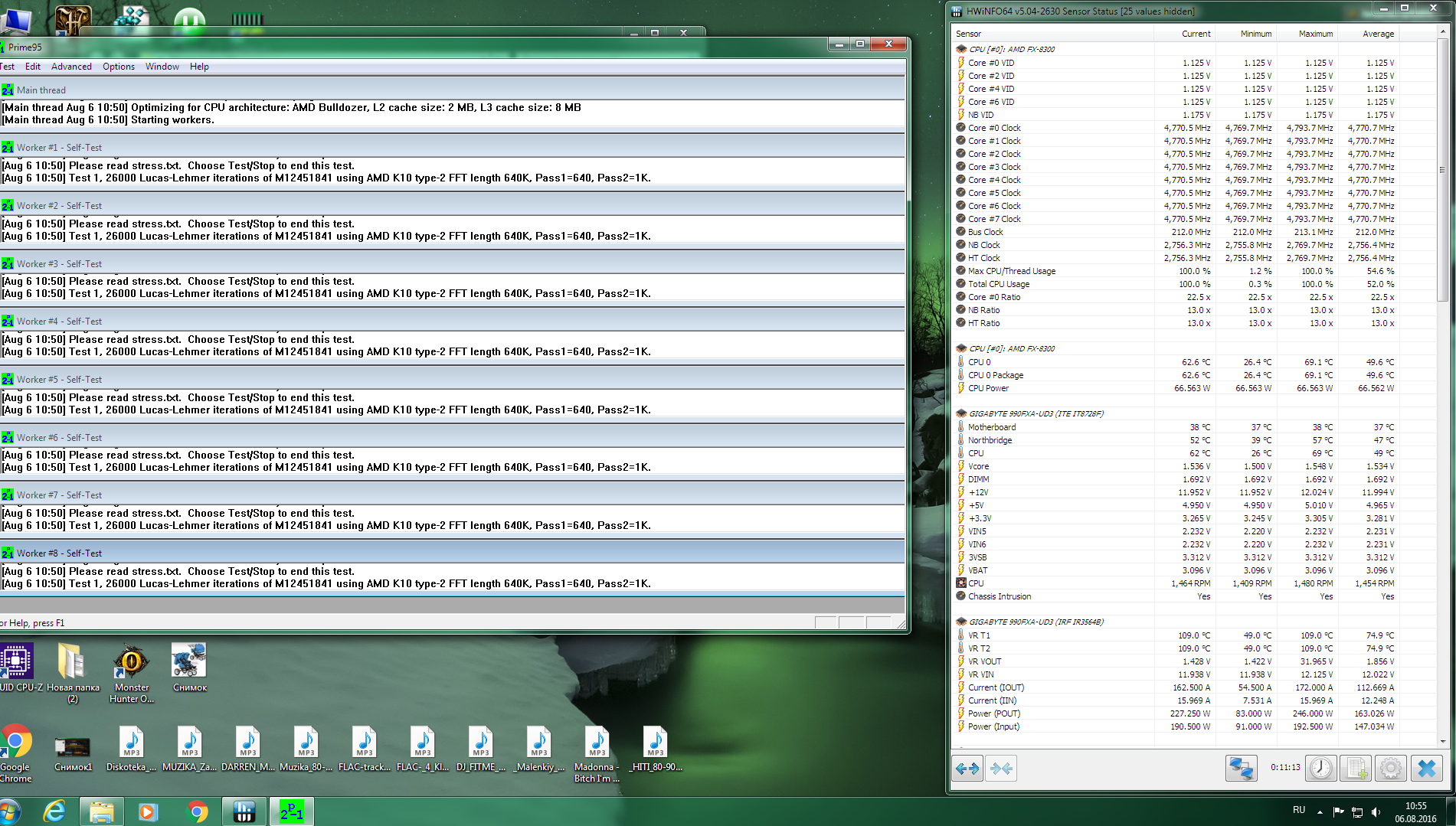Image resolution: width=1456 pixels, height=826 pixels.
Task: Click the Current column header in HWiNFO
Action: point(1184,34)
